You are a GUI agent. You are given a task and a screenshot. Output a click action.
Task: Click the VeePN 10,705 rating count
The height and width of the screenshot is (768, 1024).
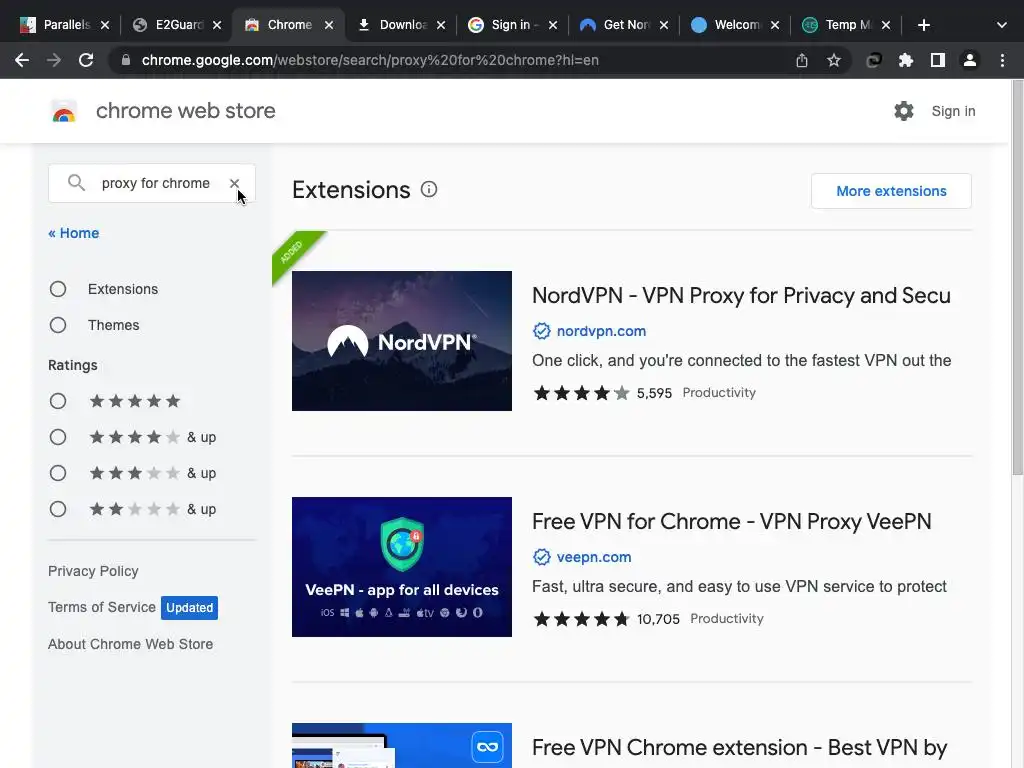(658, 619)
